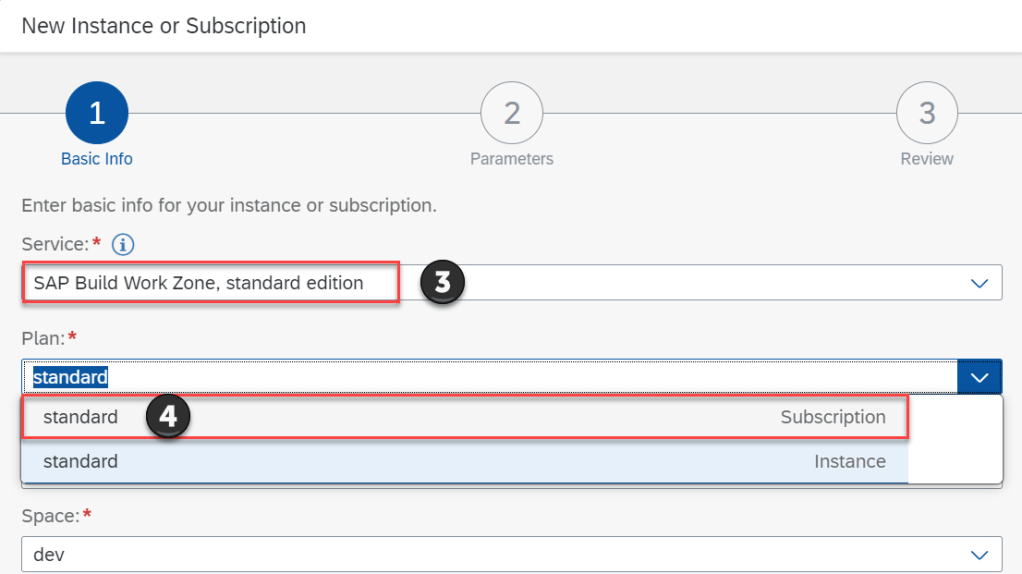Click inside the Plan text input
1022x574 pixels.
tap(490, 377)
